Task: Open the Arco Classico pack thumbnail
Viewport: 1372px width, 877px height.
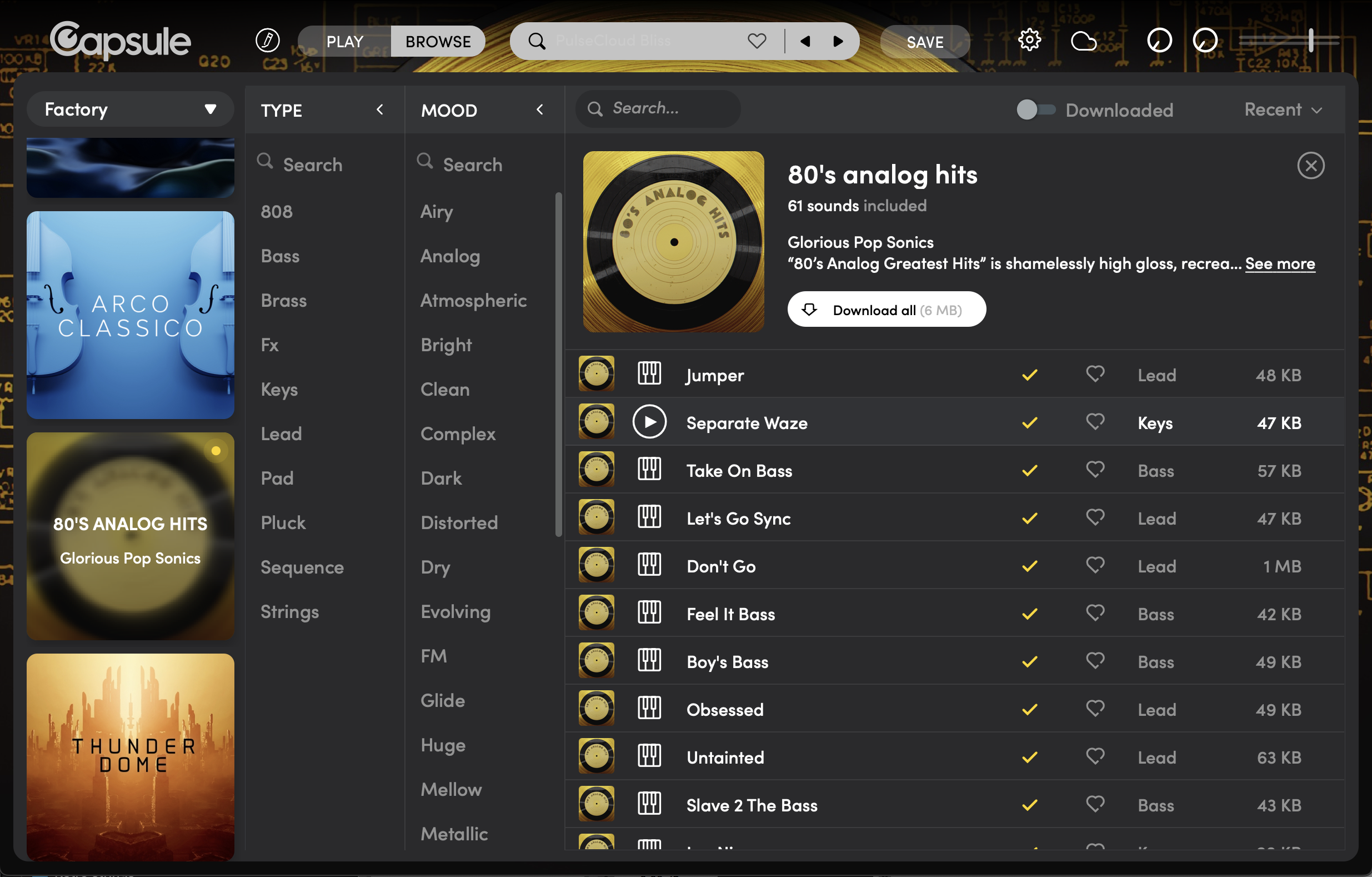Action: [x=131, y=315]
